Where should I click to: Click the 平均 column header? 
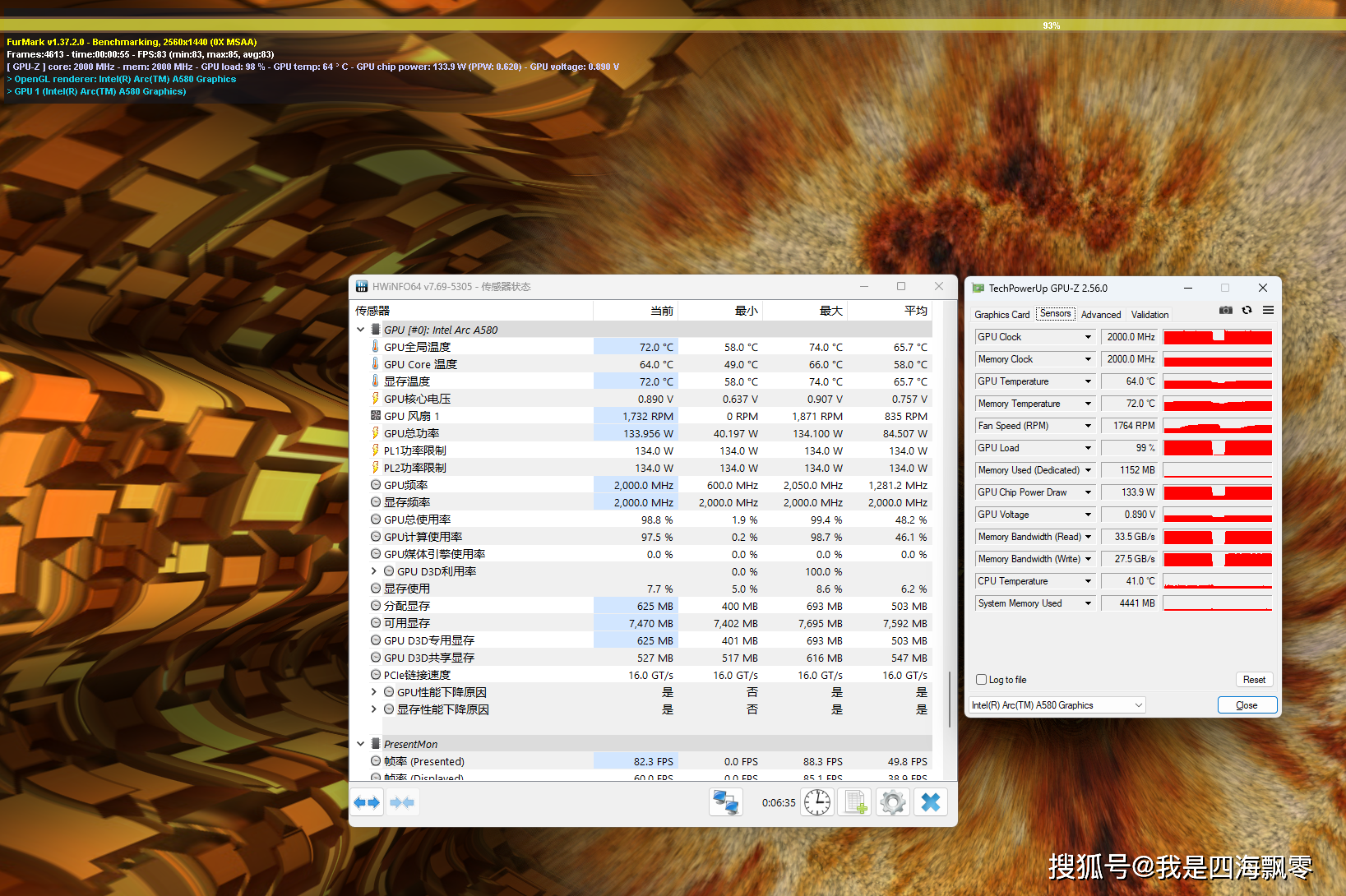pyautogui.click(x=890, y=311)
